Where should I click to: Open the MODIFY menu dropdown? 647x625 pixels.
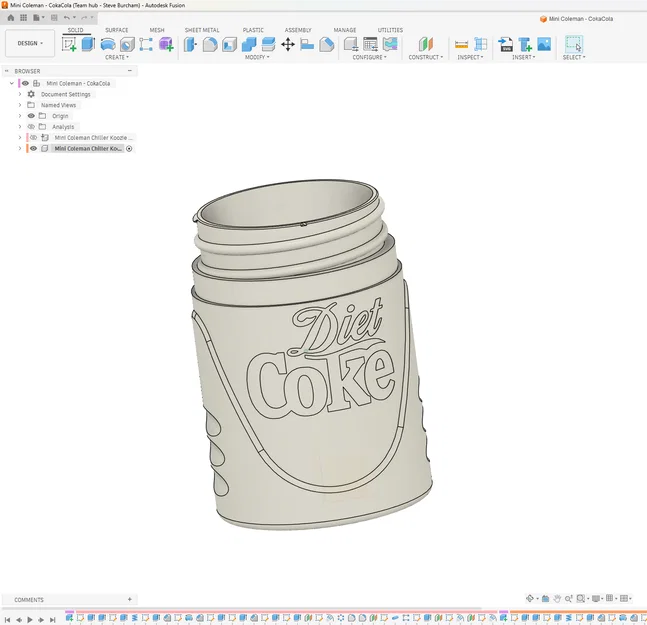pos(257,57)
